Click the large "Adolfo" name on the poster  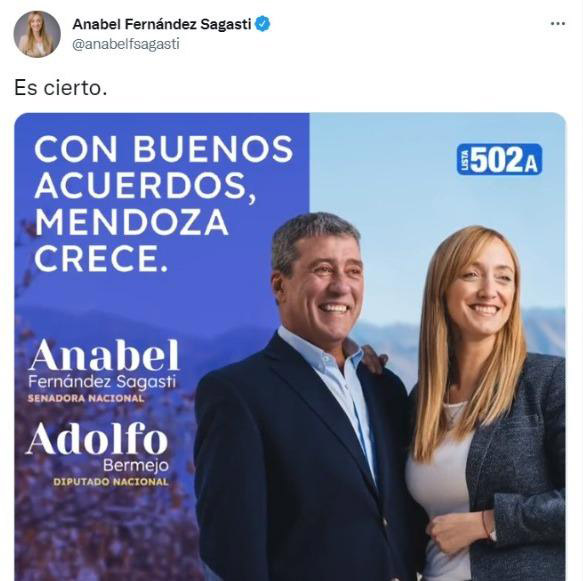96,439
